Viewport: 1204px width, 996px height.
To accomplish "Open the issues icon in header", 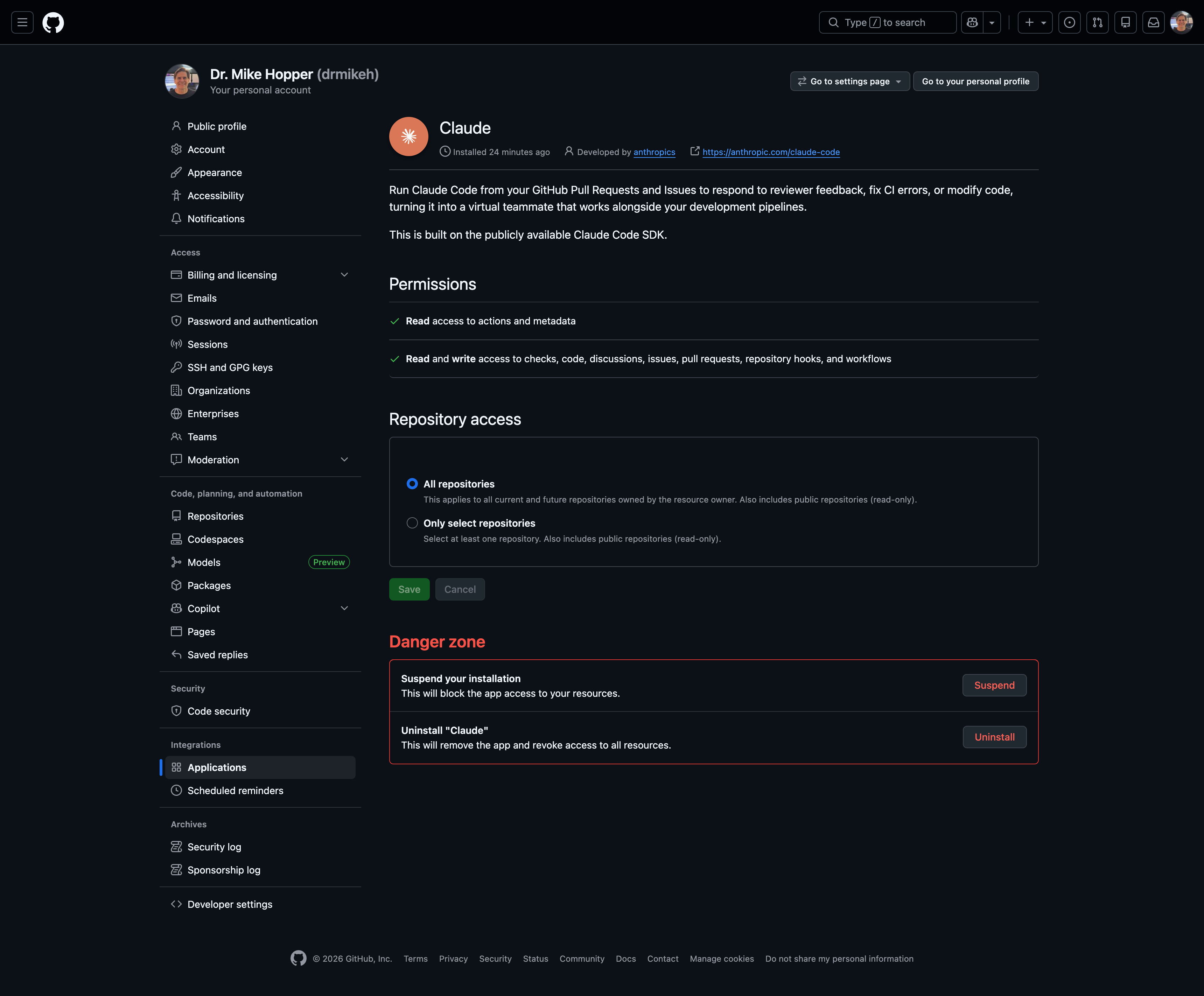I will pos(1069,22).
